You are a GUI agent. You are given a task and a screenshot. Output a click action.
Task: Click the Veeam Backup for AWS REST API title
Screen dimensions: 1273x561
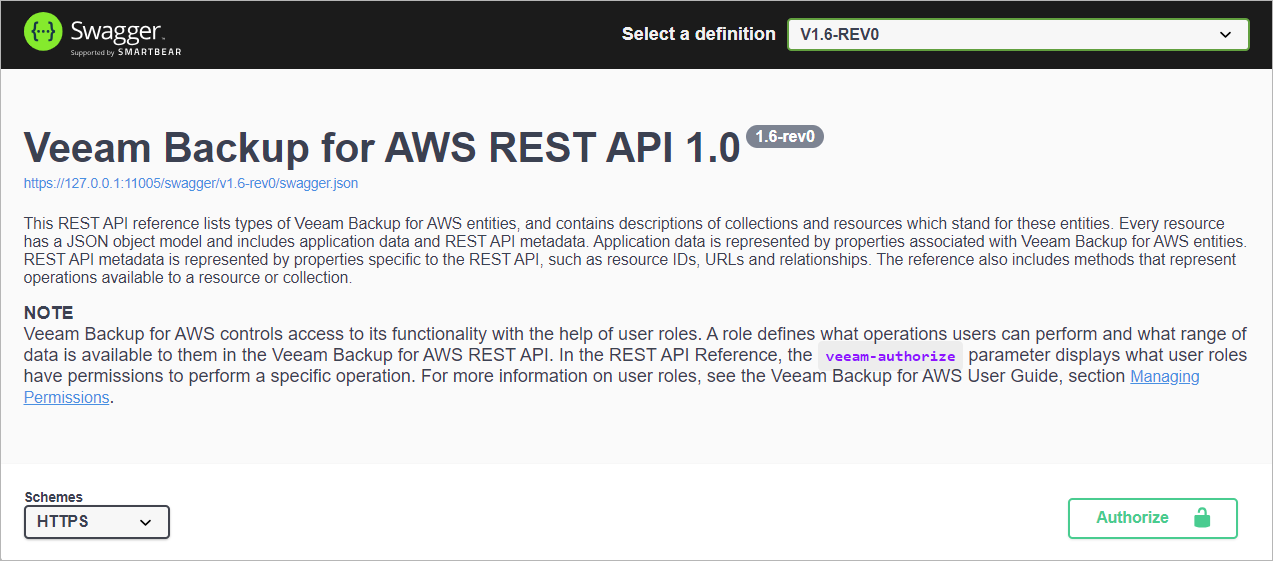pyautogui.click(x=382, y=148)
